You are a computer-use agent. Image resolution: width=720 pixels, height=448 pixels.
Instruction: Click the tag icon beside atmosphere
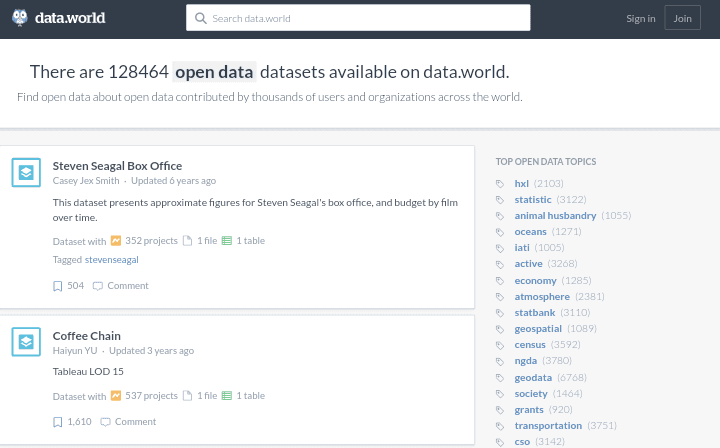500,297
